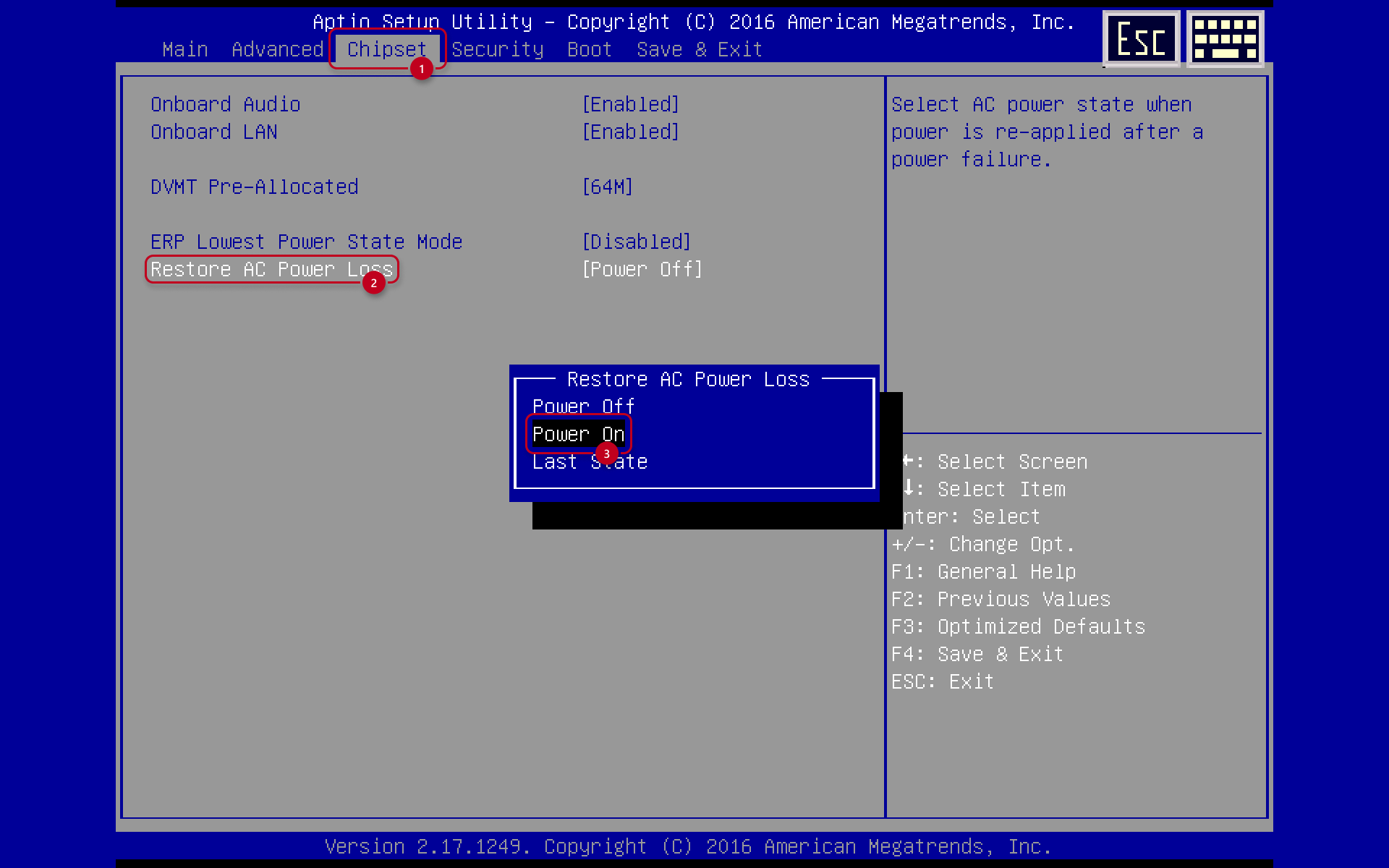The width and height of the screenshot is (1389, 868).
Task: Select DVMT Pre-Allocated setting
Action: click(255, 187)
